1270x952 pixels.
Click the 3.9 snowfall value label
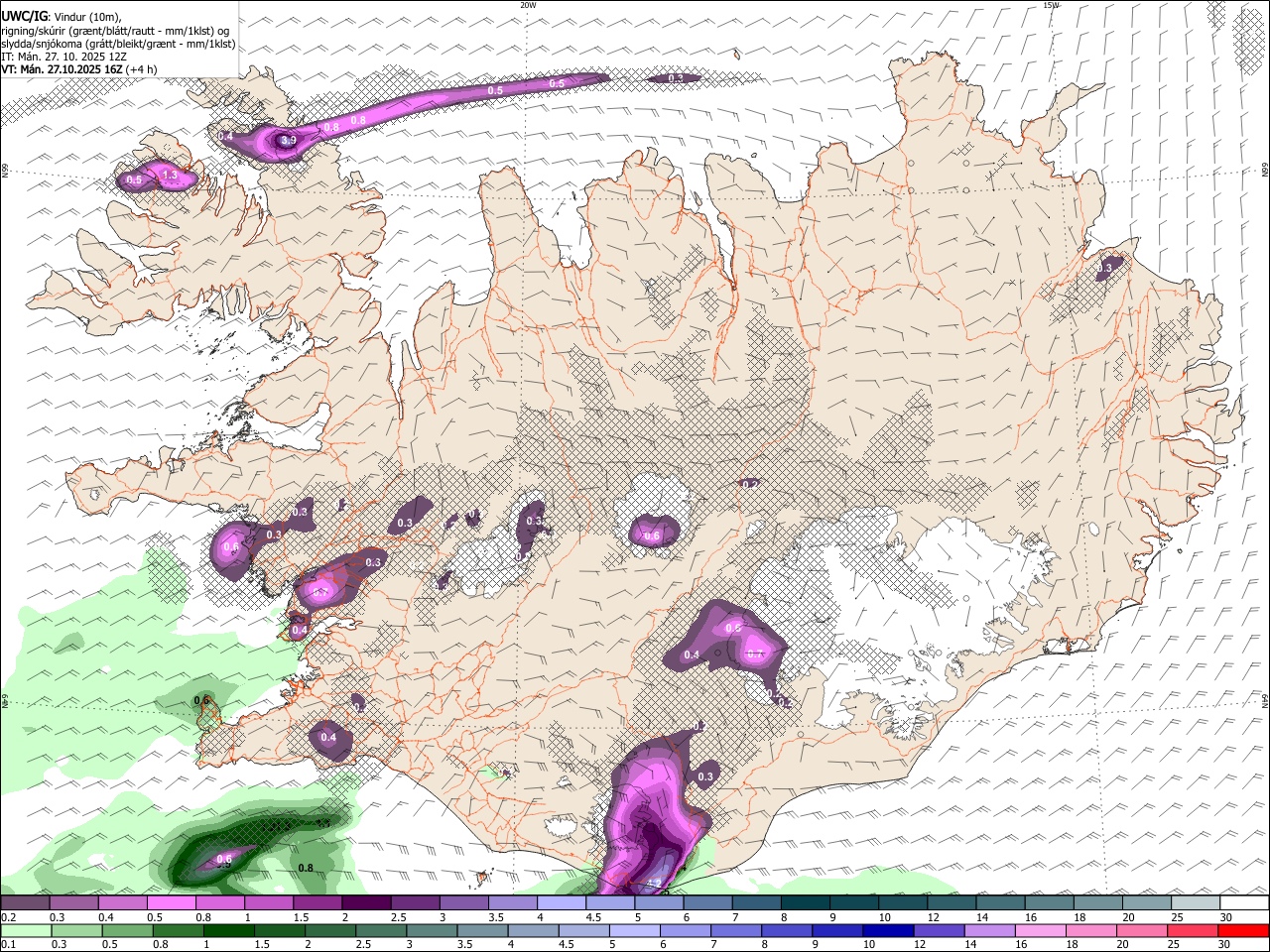289,141
